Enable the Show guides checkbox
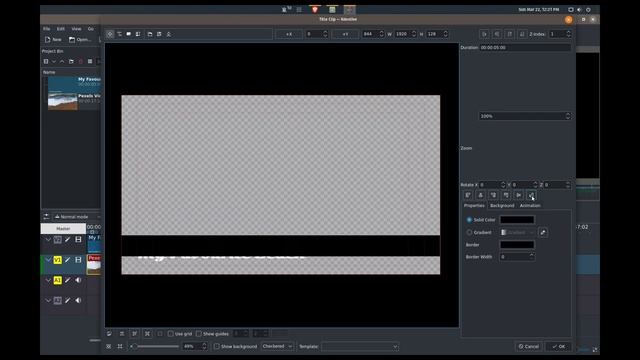The image size is (640, 360). (199, 334)
